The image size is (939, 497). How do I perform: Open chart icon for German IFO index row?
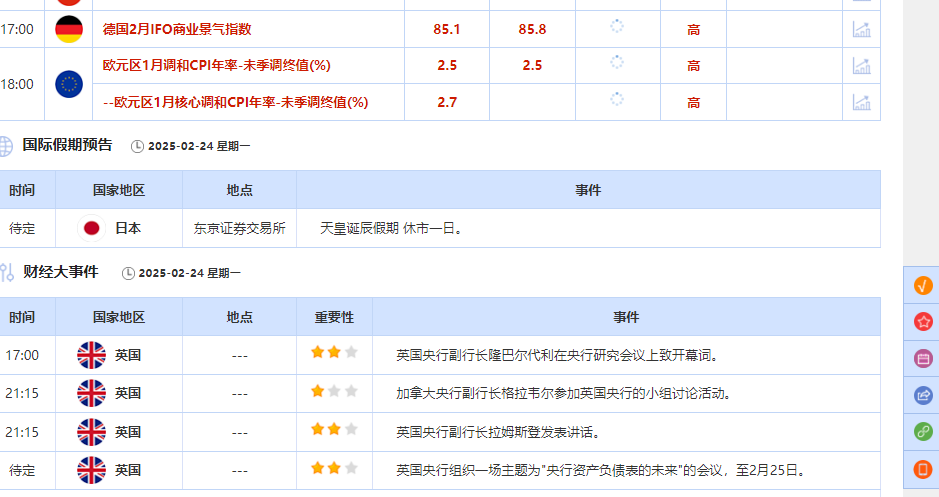pos(860,29)
